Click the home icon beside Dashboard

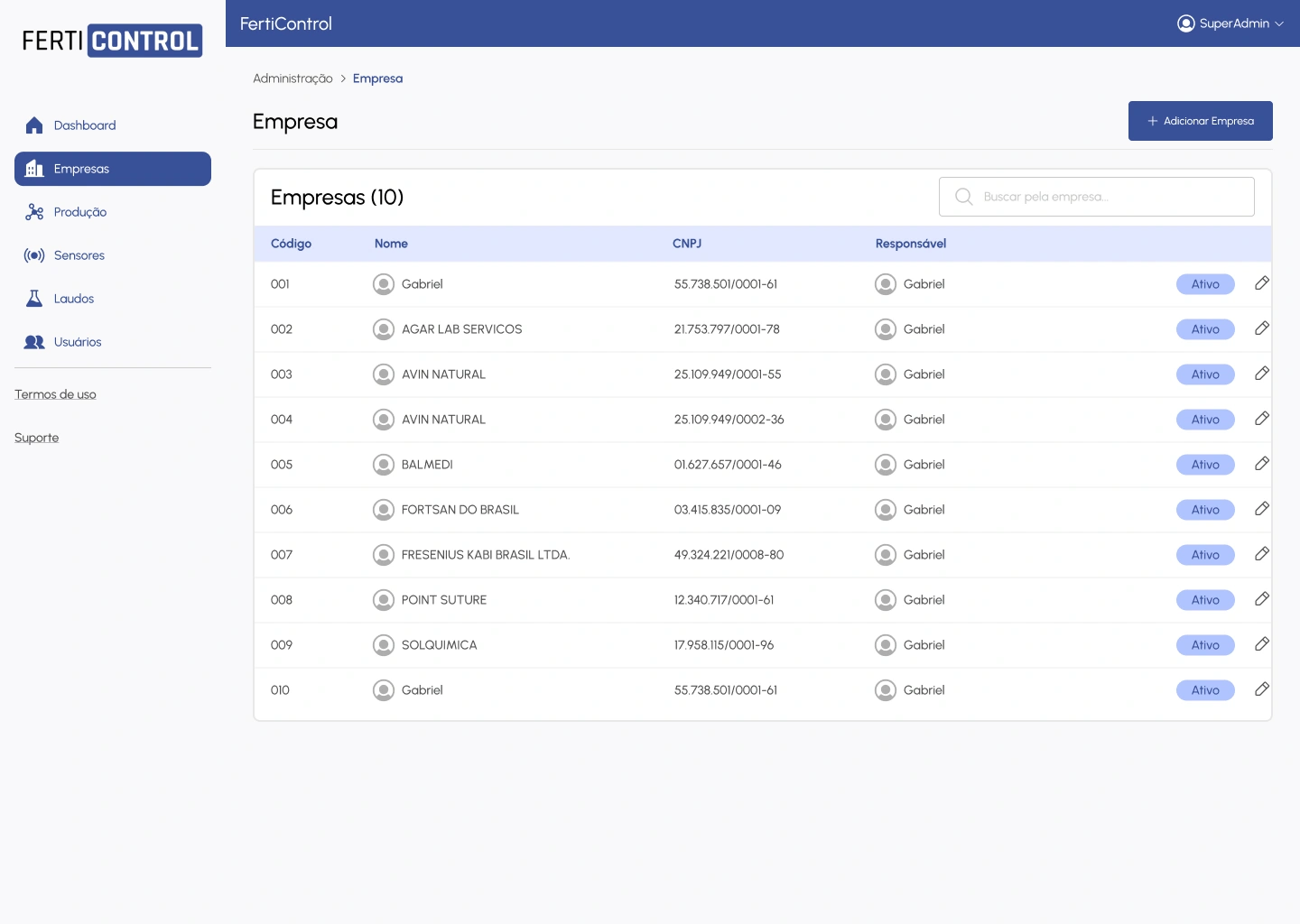tap(34, 125)
